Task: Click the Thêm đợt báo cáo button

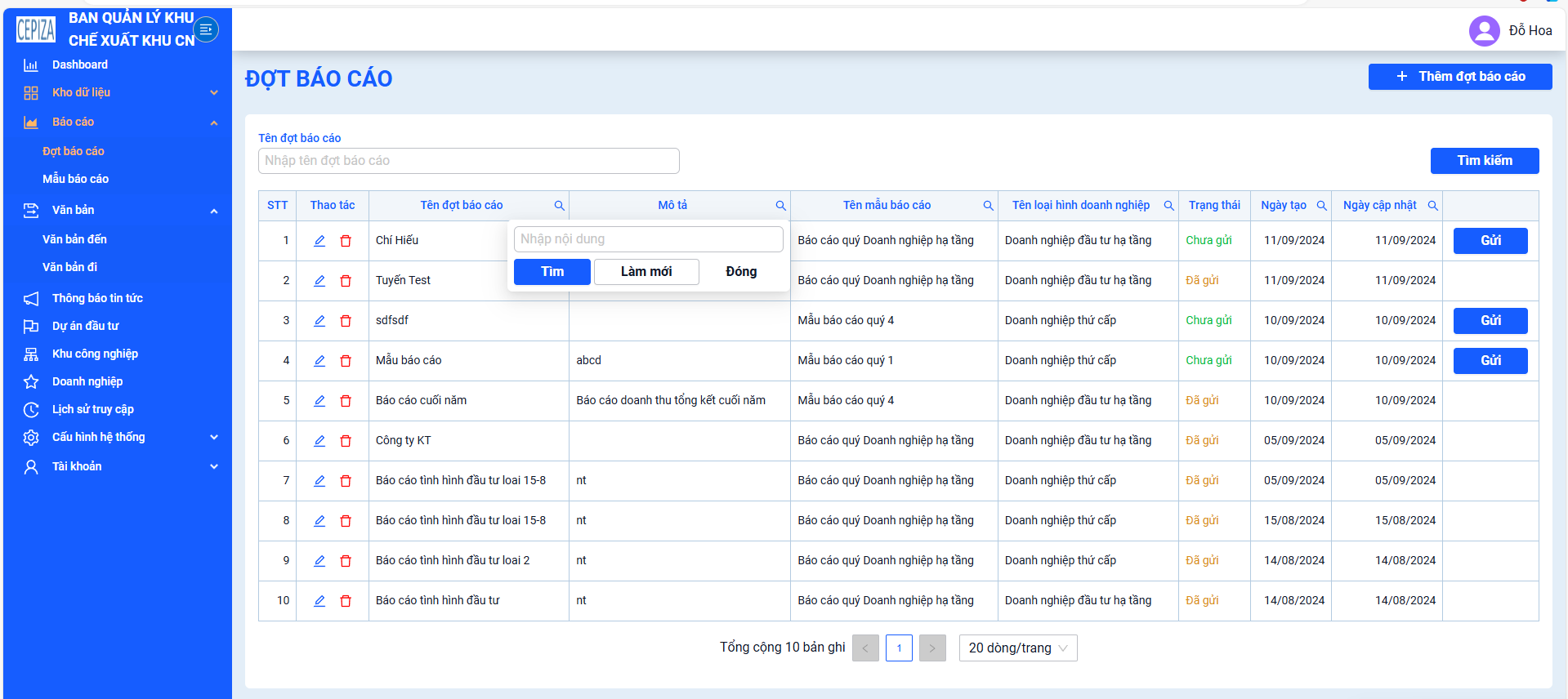Action: pos(1460,77)
